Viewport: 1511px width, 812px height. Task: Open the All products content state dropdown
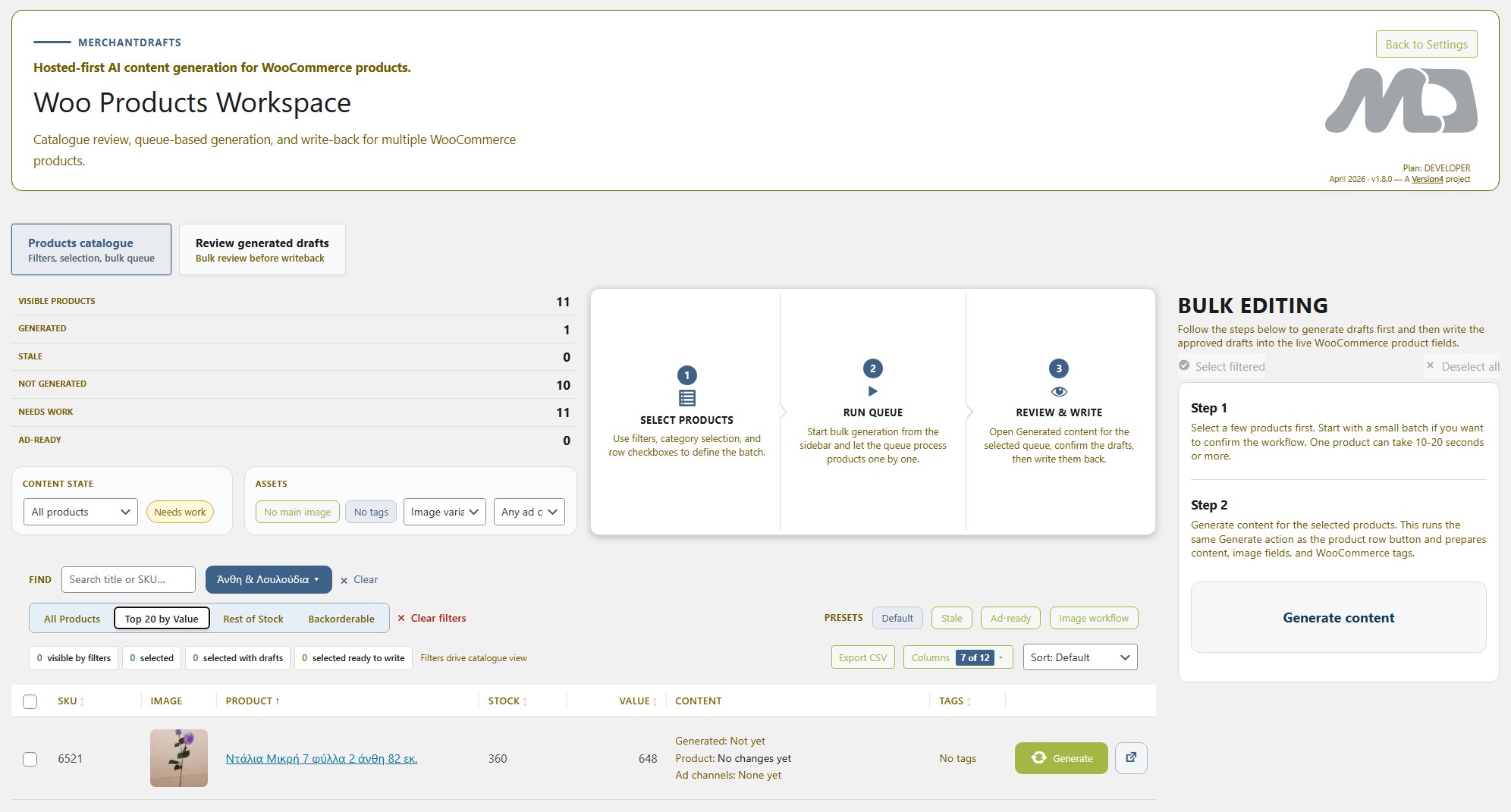click(80, 512)
